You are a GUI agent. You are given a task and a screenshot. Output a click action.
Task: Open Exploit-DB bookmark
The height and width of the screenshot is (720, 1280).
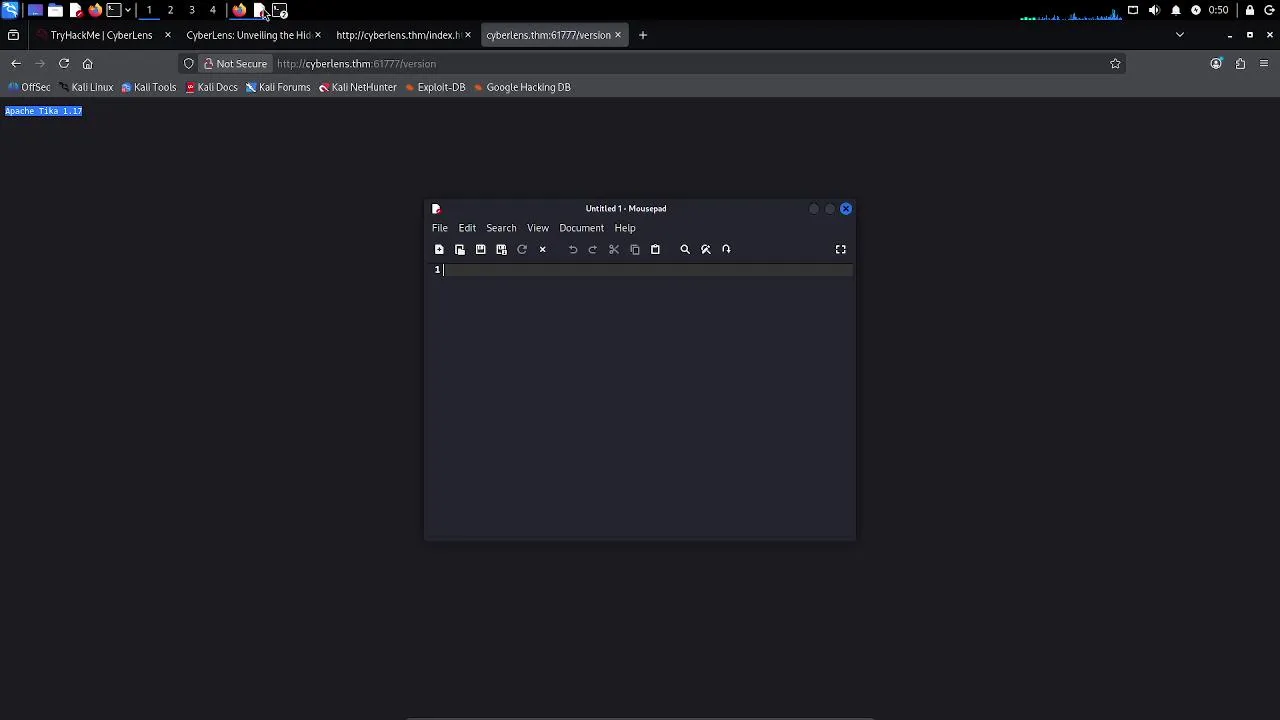point(435,87)
